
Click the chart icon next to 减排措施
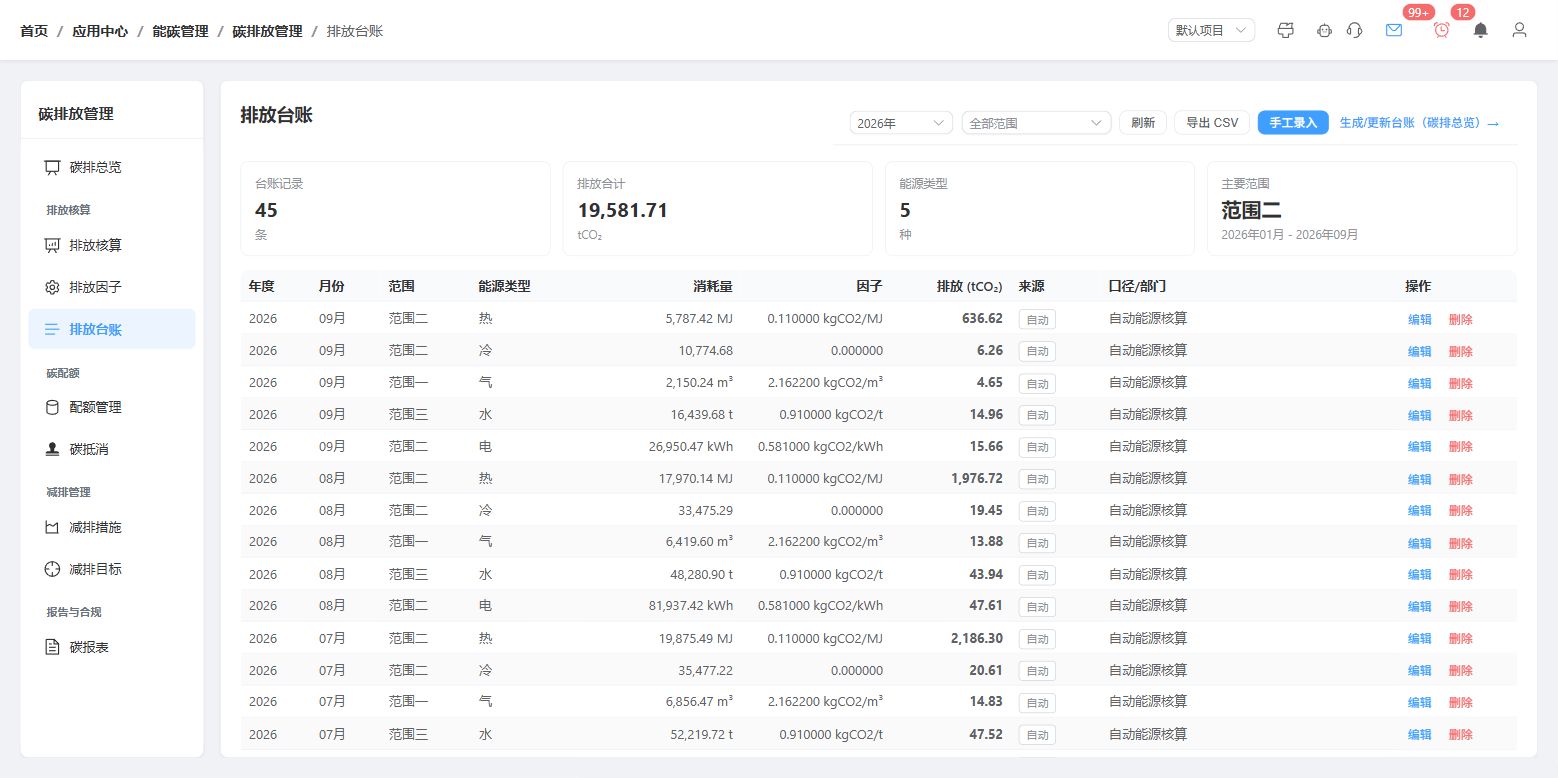point(52,527)
